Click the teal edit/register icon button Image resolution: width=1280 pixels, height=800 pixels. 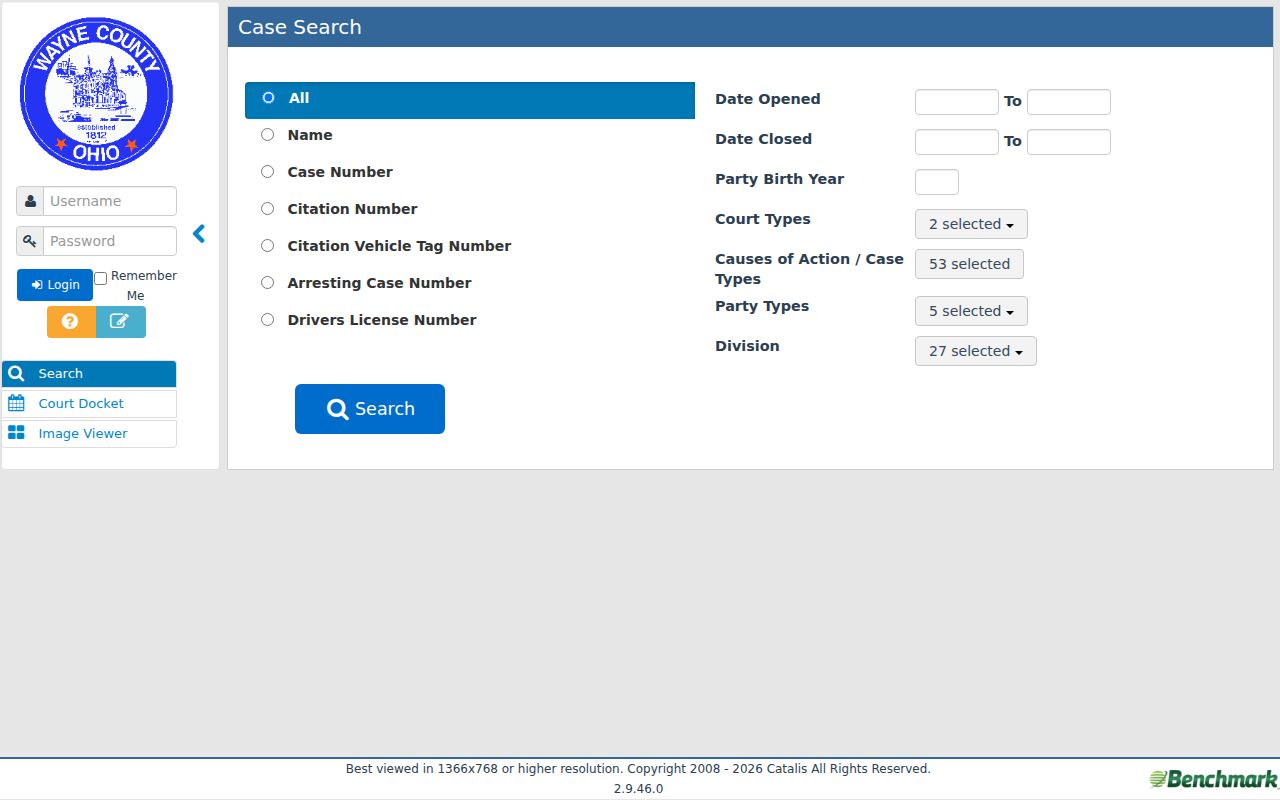(x=120, y=322)
